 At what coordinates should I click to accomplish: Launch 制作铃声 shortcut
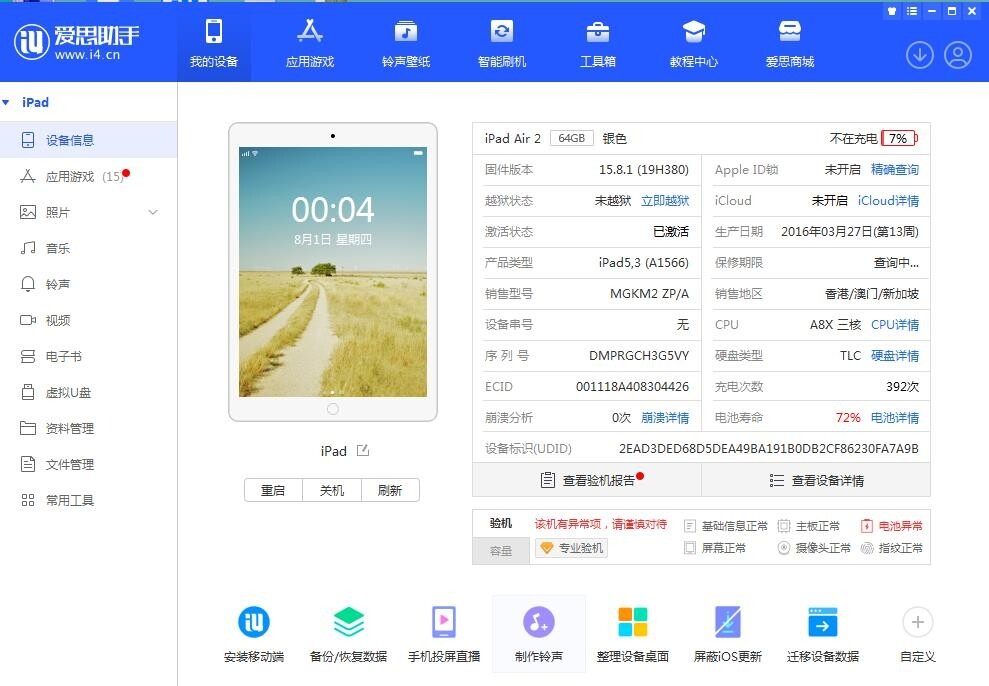(539, 633)
